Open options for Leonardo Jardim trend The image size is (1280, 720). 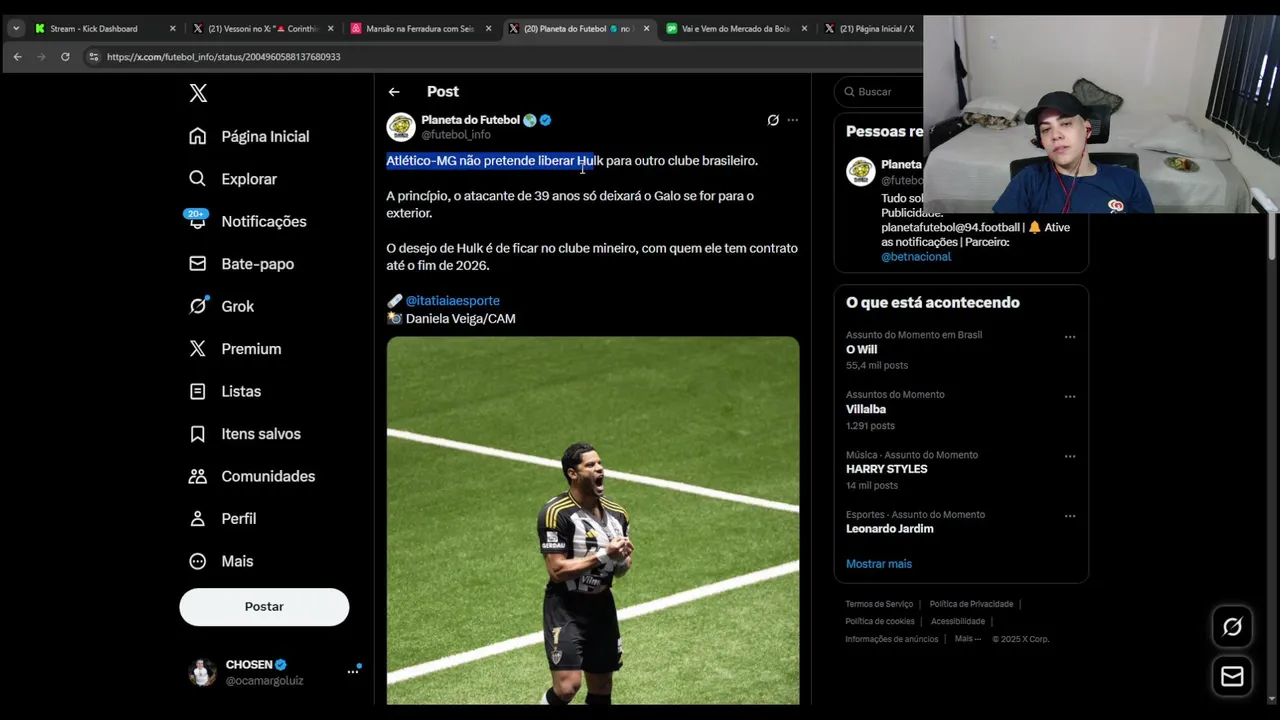[x=1070, y=517]
